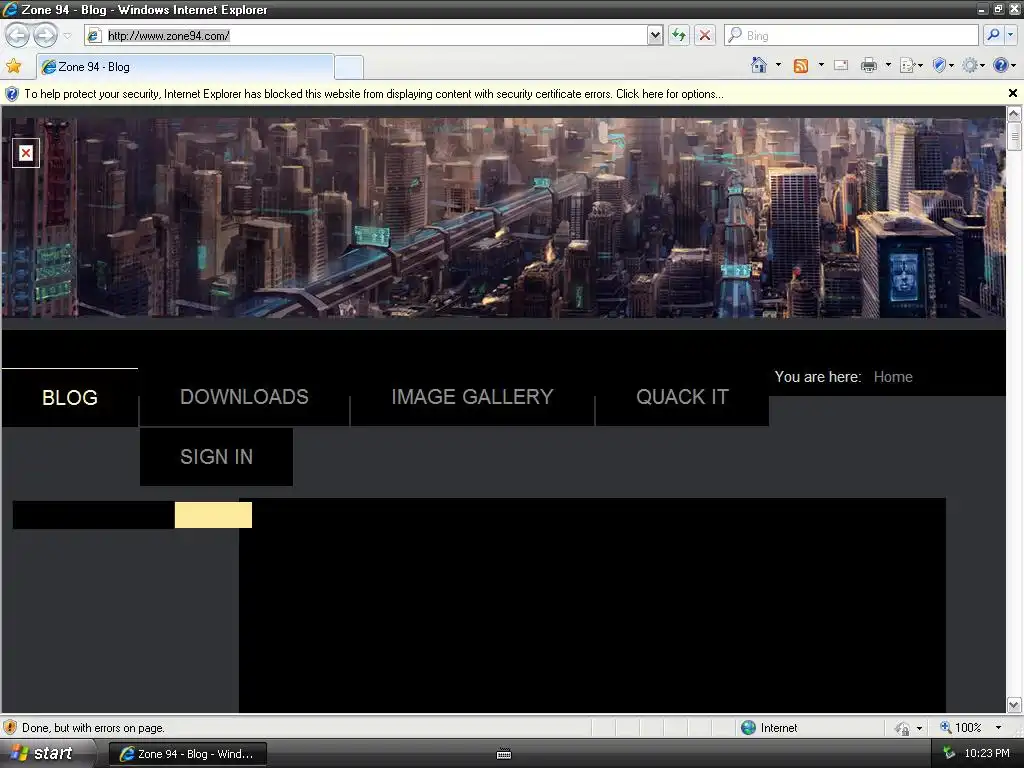Click the keyboard icon on the taskbar
Viewport: 1024px width, 768px height.
coord(504,754)
